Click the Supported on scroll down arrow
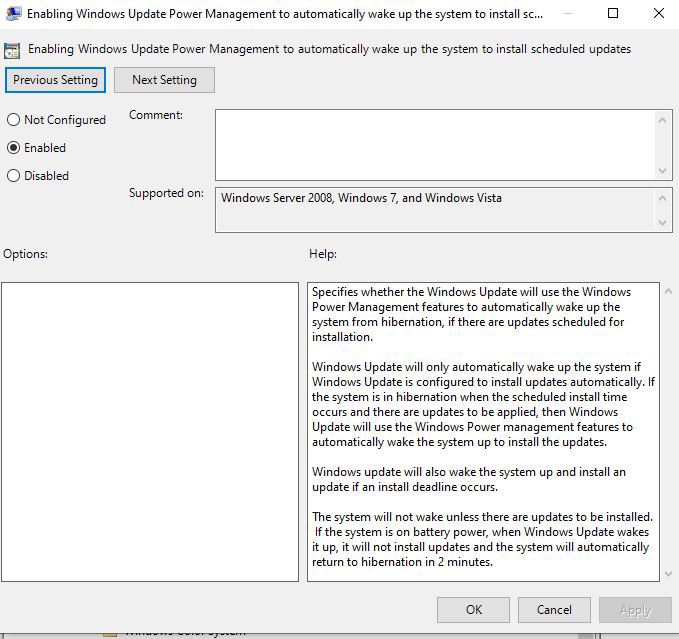This screenshot has width=679, height=639. (662, 223)
